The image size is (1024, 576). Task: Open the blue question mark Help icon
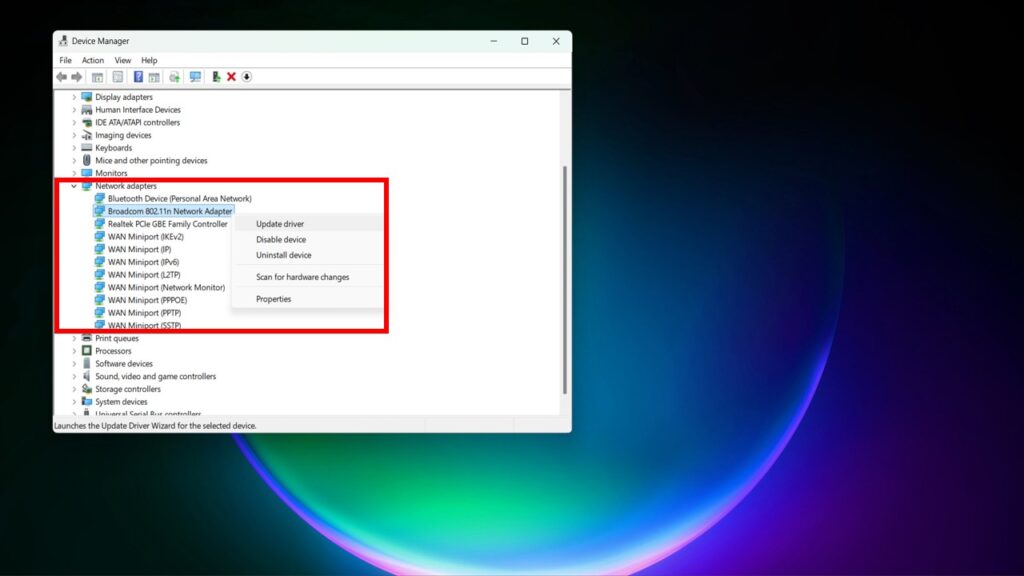pos(138,77)
